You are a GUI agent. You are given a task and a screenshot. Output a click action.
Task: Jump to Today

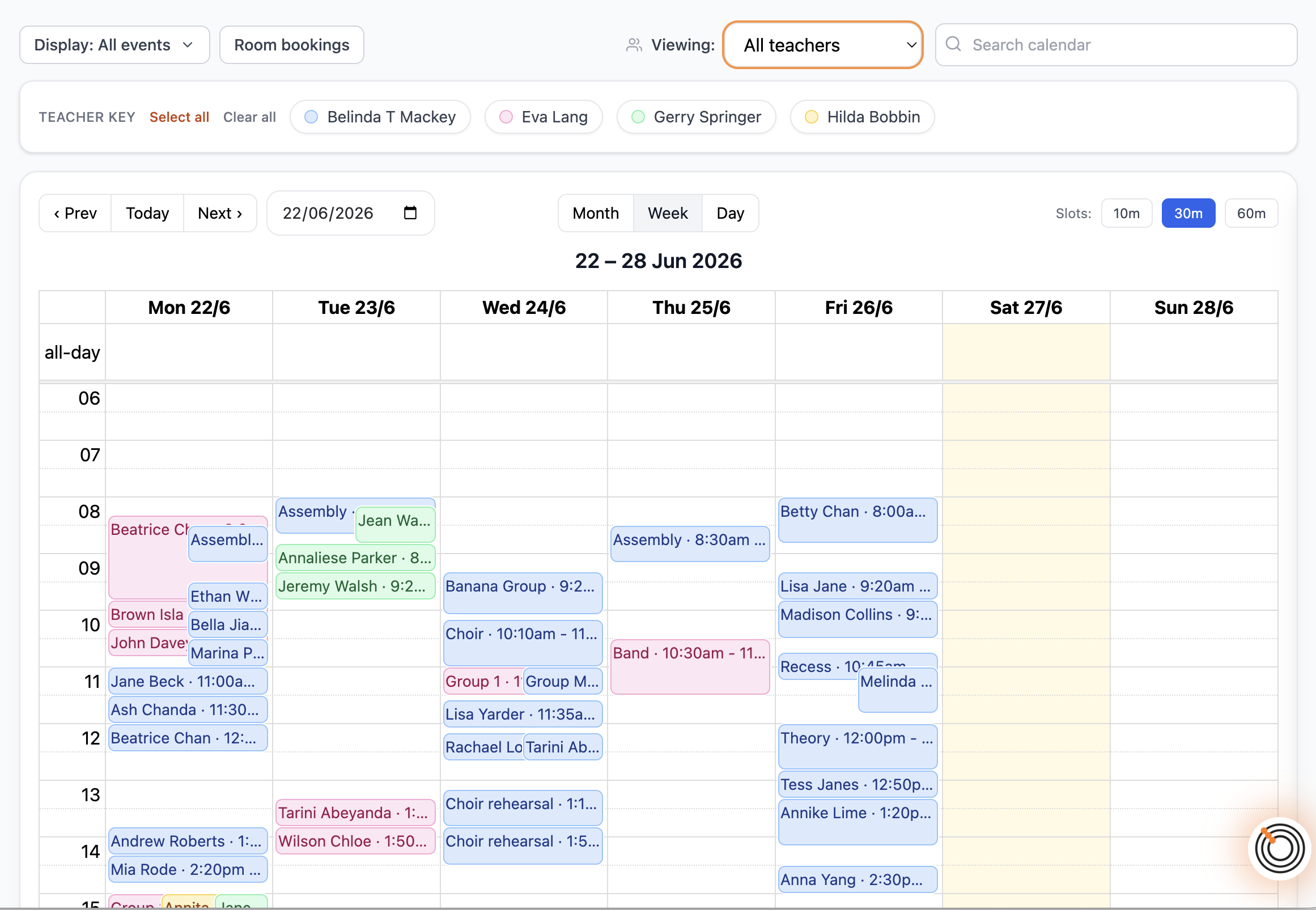[147, 213]
